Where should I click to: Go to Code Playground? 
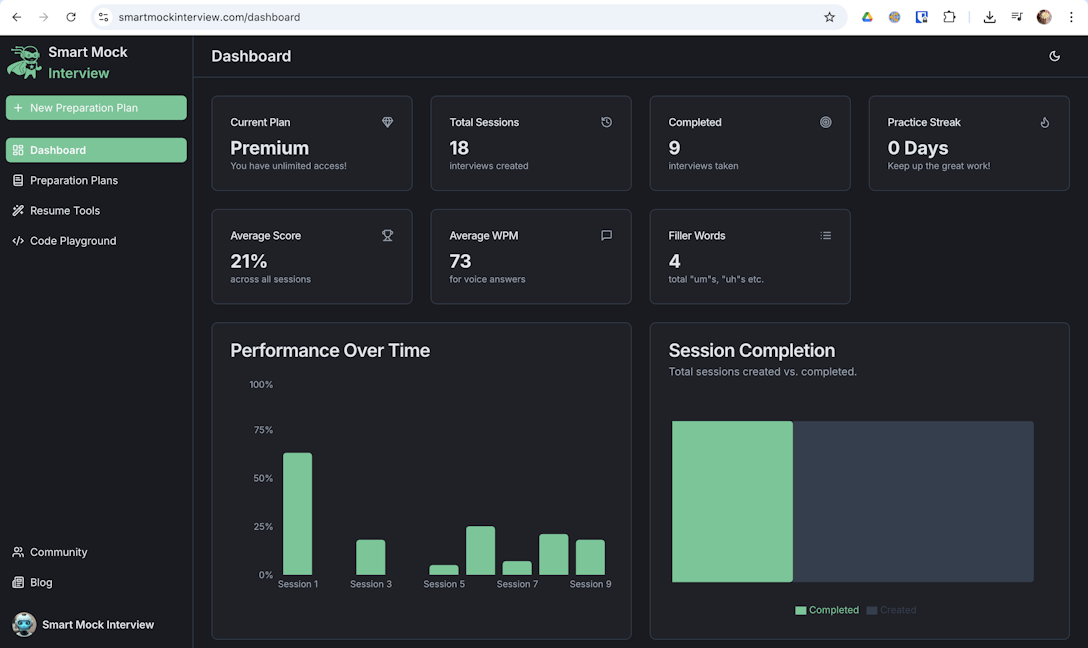click(x=73, y=241)
